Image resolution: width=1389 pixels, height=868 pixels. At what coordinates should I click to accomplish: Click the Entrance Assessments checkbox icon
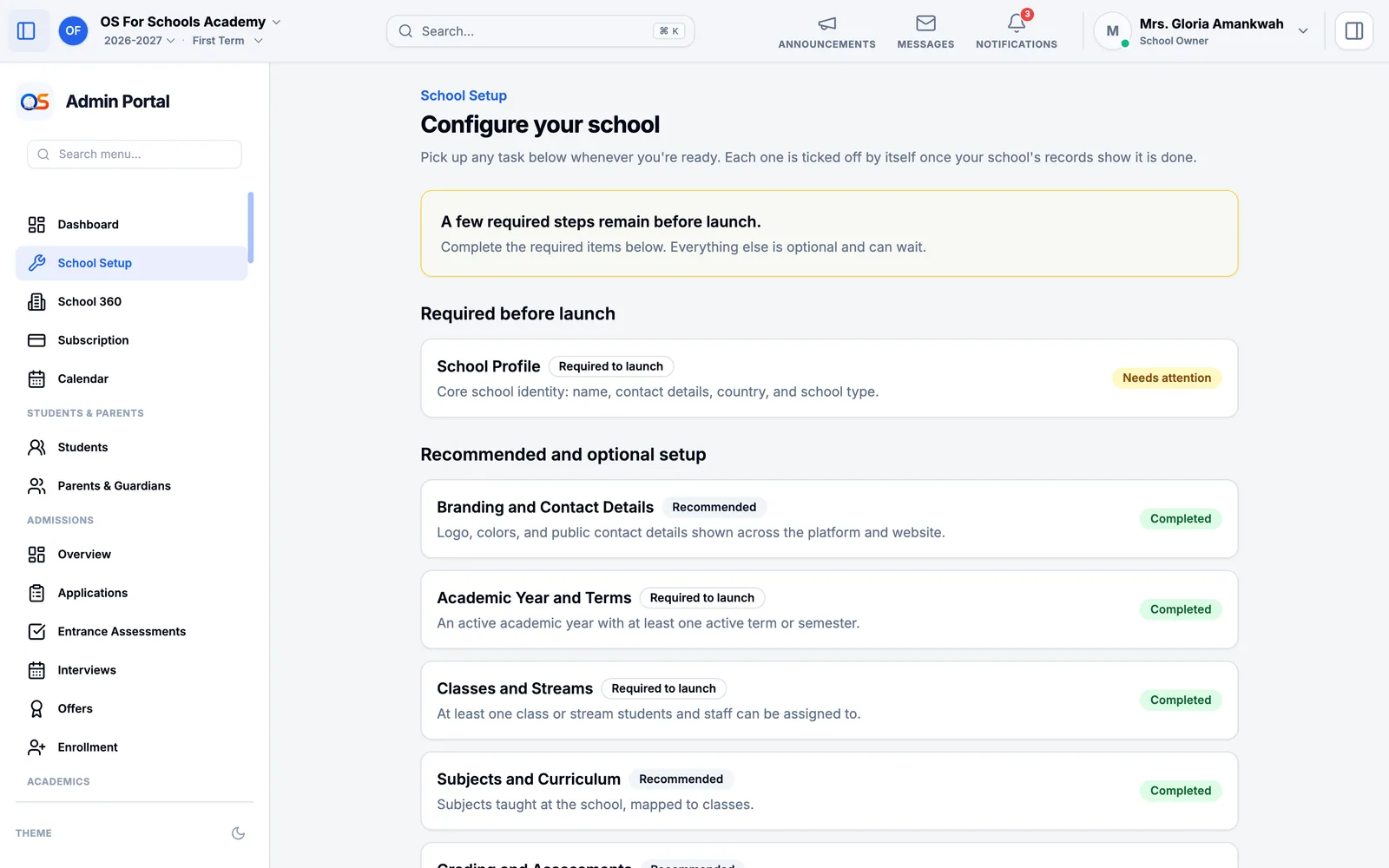36,632
